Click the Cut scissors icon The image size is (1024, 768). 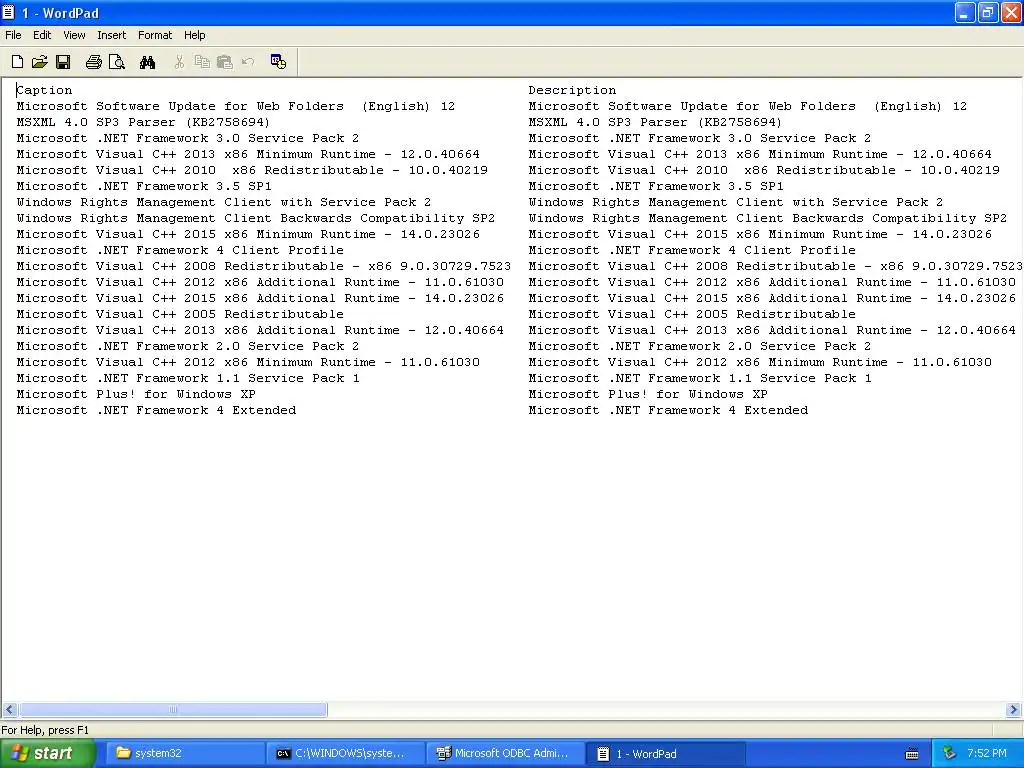pyautogui.click(x=179, y=62)
